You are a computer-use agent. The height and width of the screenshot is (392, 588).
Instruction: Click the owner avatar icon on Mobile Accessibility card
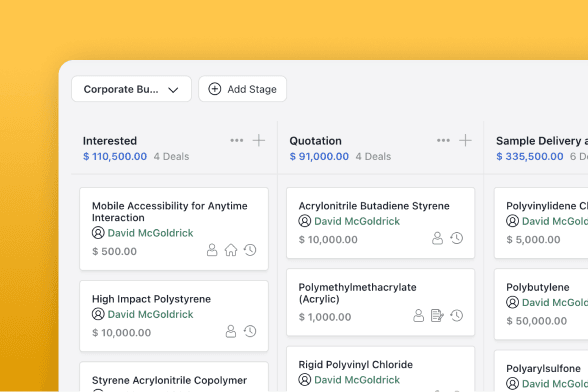pos(98,233)
